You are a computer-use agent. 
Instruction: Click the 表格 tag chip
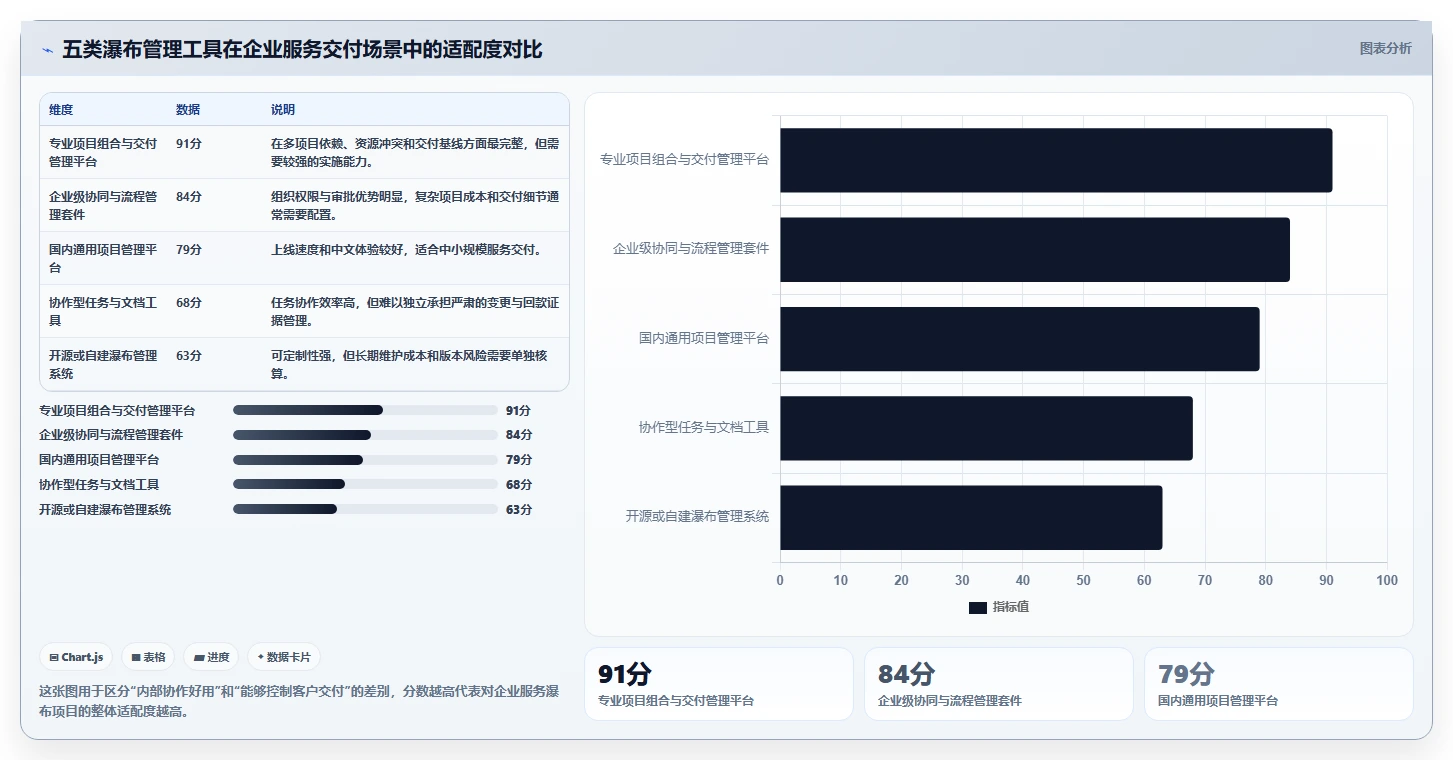[148, 657]
